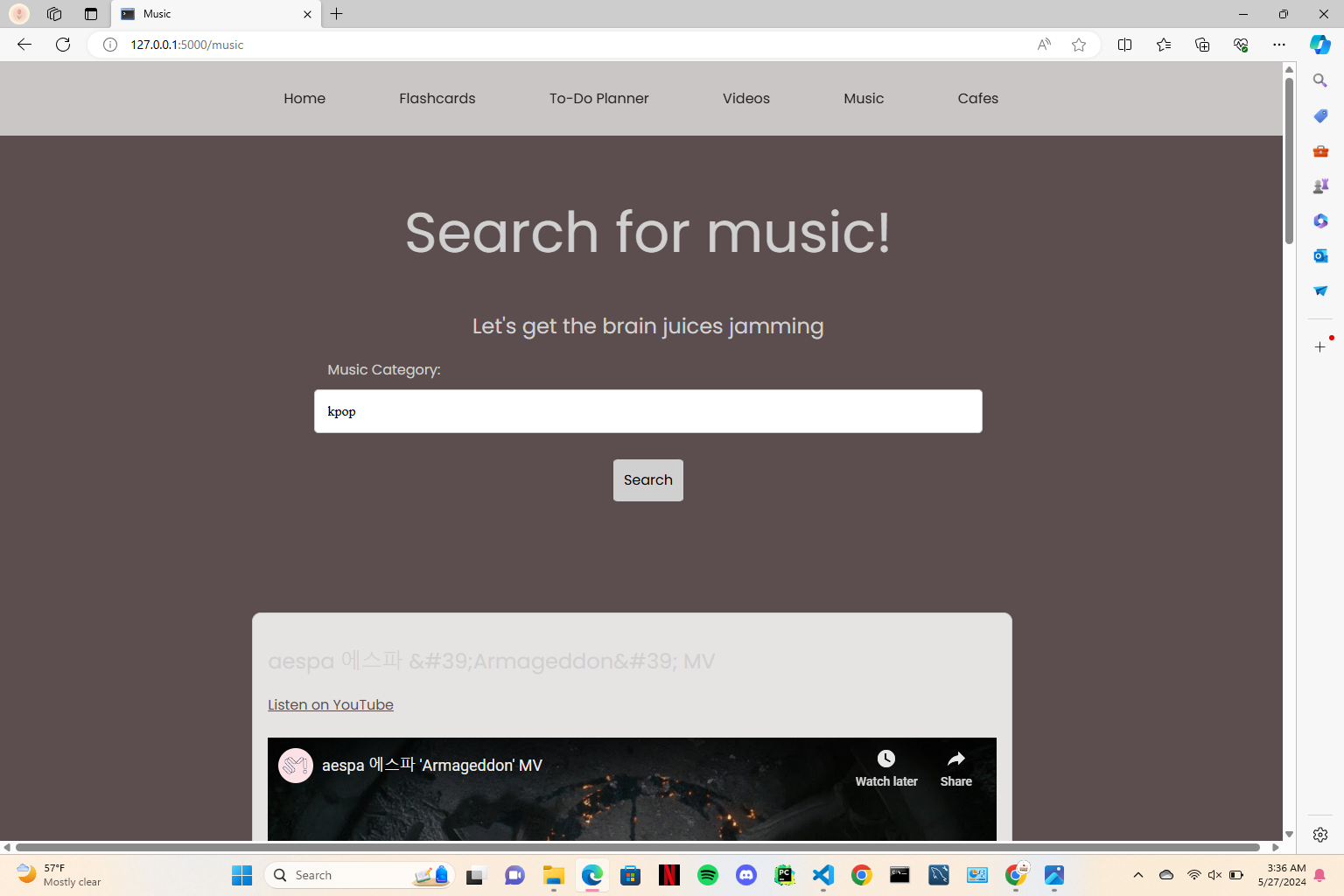Select Music in the navbar
This screenshot has width=1344, height=896.
pos(864,99)
